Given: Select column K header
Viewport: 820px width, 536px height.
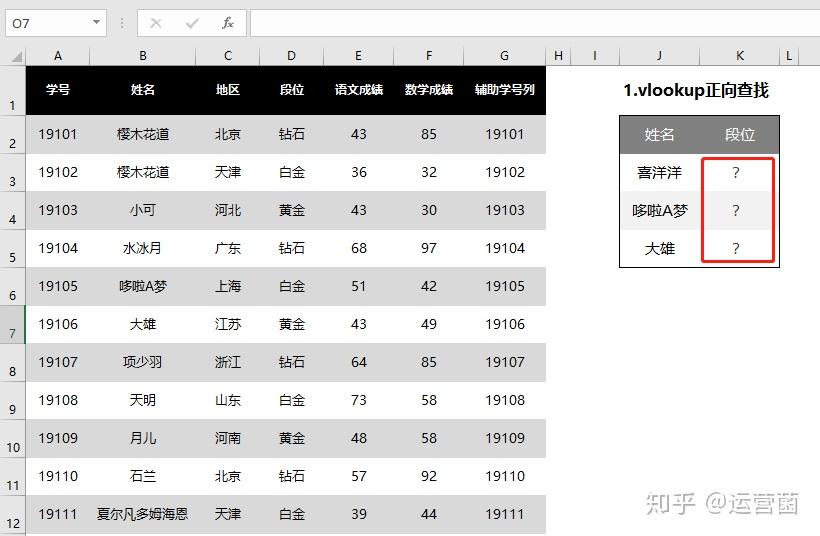Looking at the screenshot, I should [x=739, y=56].
